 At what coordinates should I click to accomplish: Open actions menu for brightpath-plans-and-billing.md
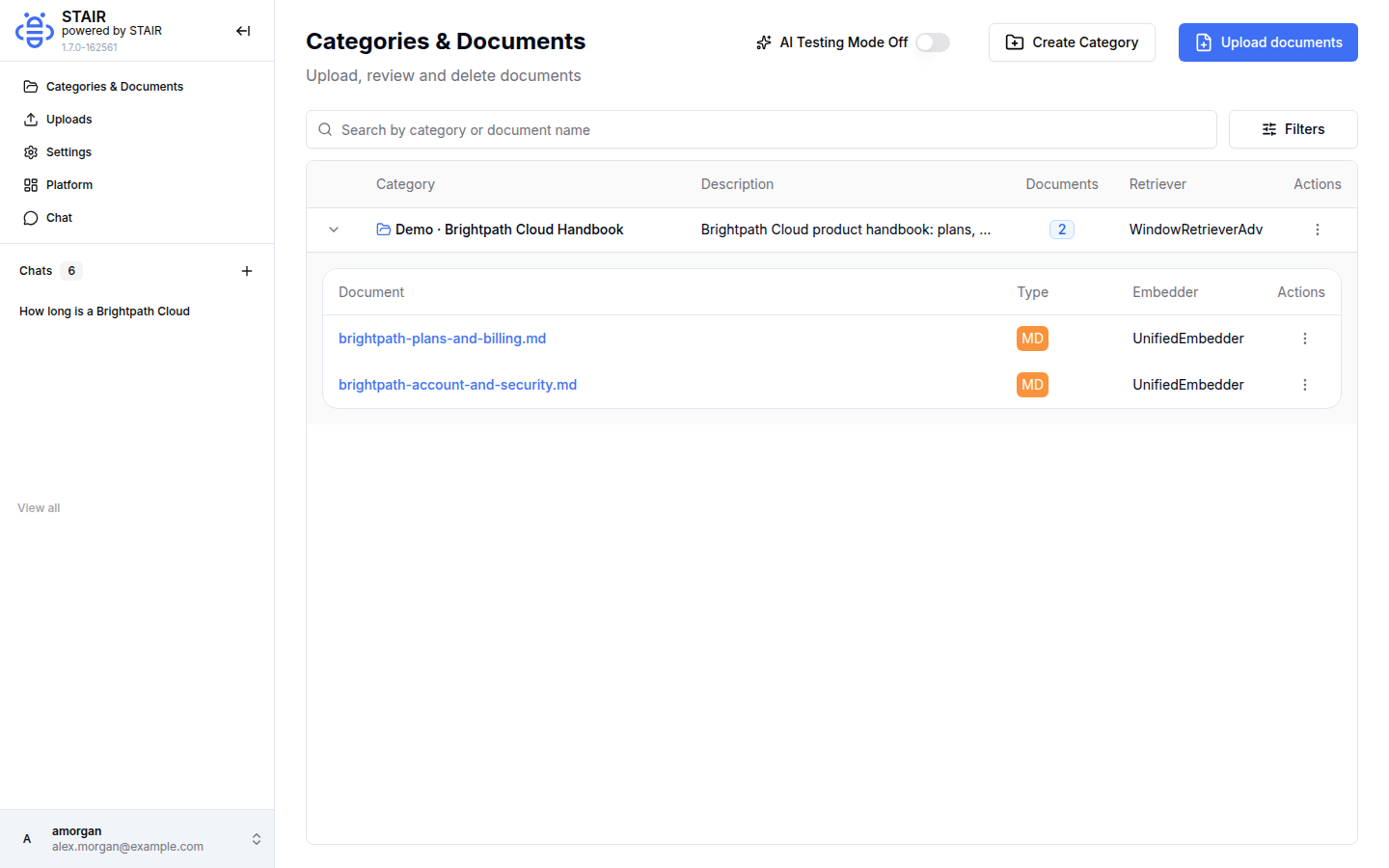[x=1305, y=339]
